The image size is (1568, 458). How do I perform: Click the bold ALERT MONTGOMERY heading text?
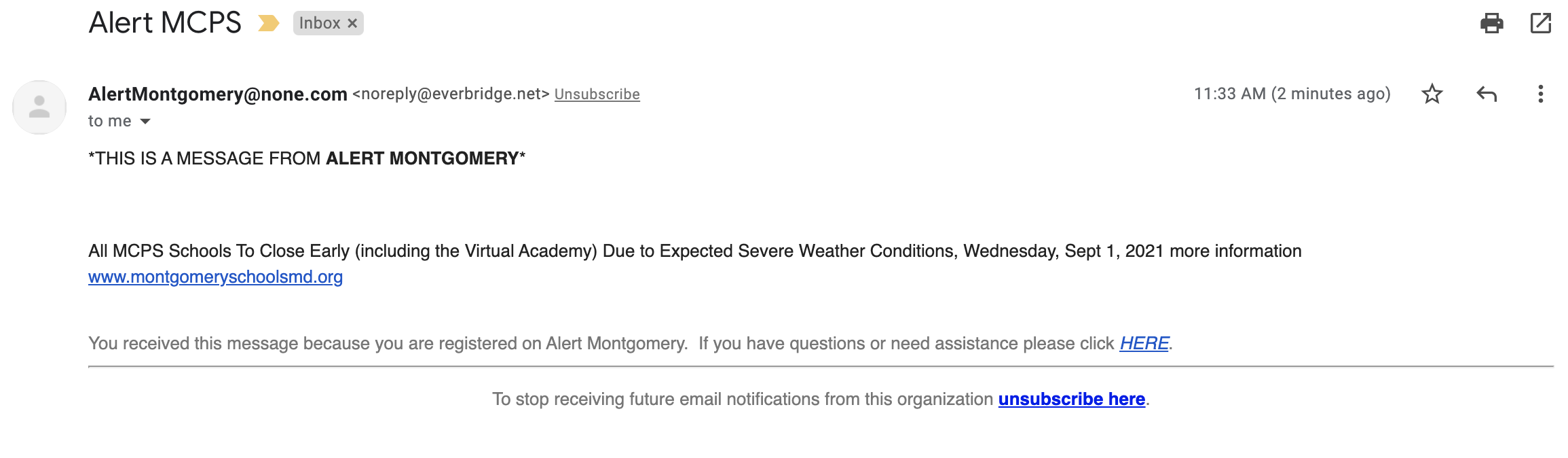coord(422,158)
